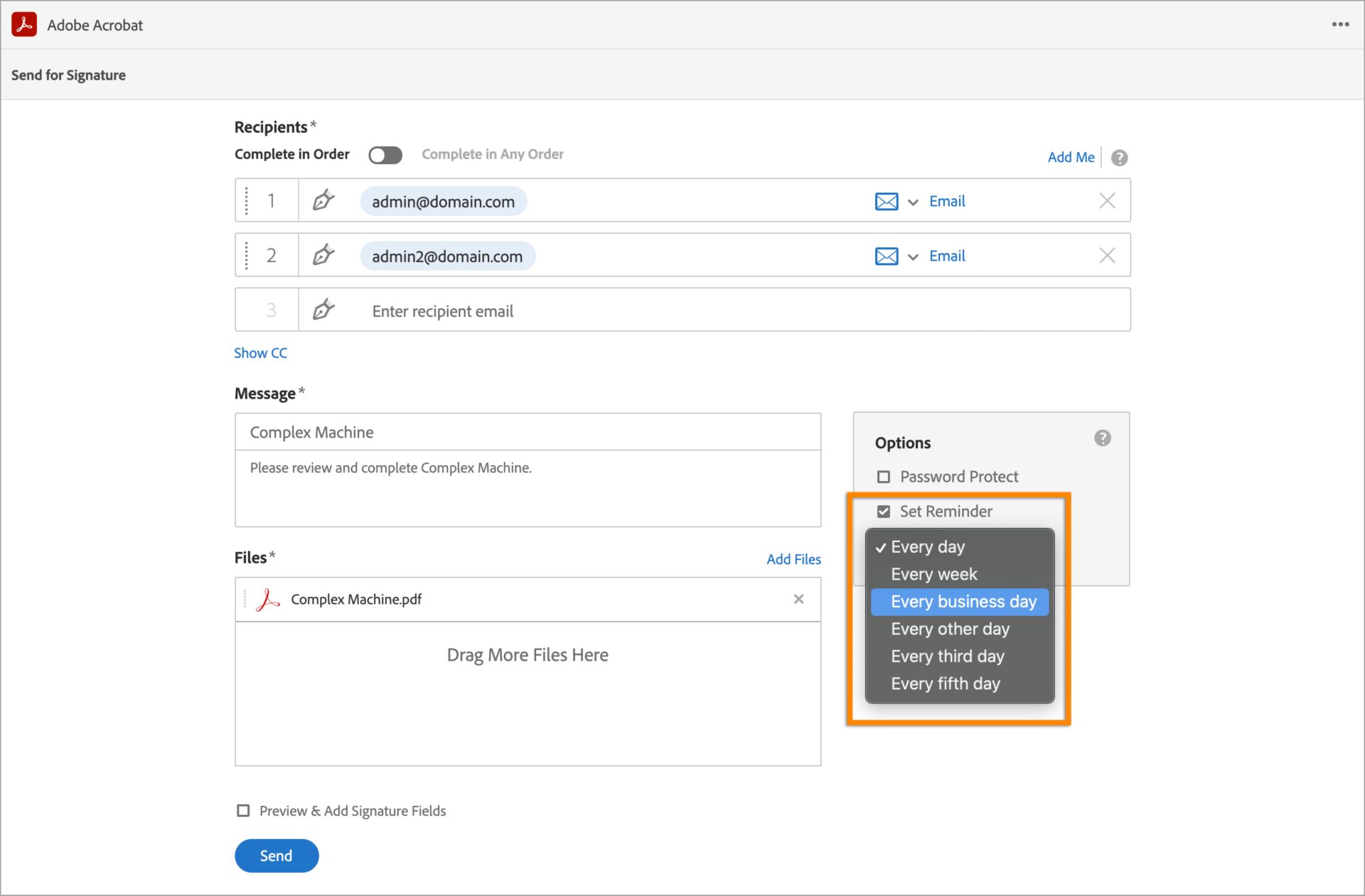This screenshot has width=1365, height=896.
Task: Click the overflow menu icon top-right
Action: [x=1340, y=24]
